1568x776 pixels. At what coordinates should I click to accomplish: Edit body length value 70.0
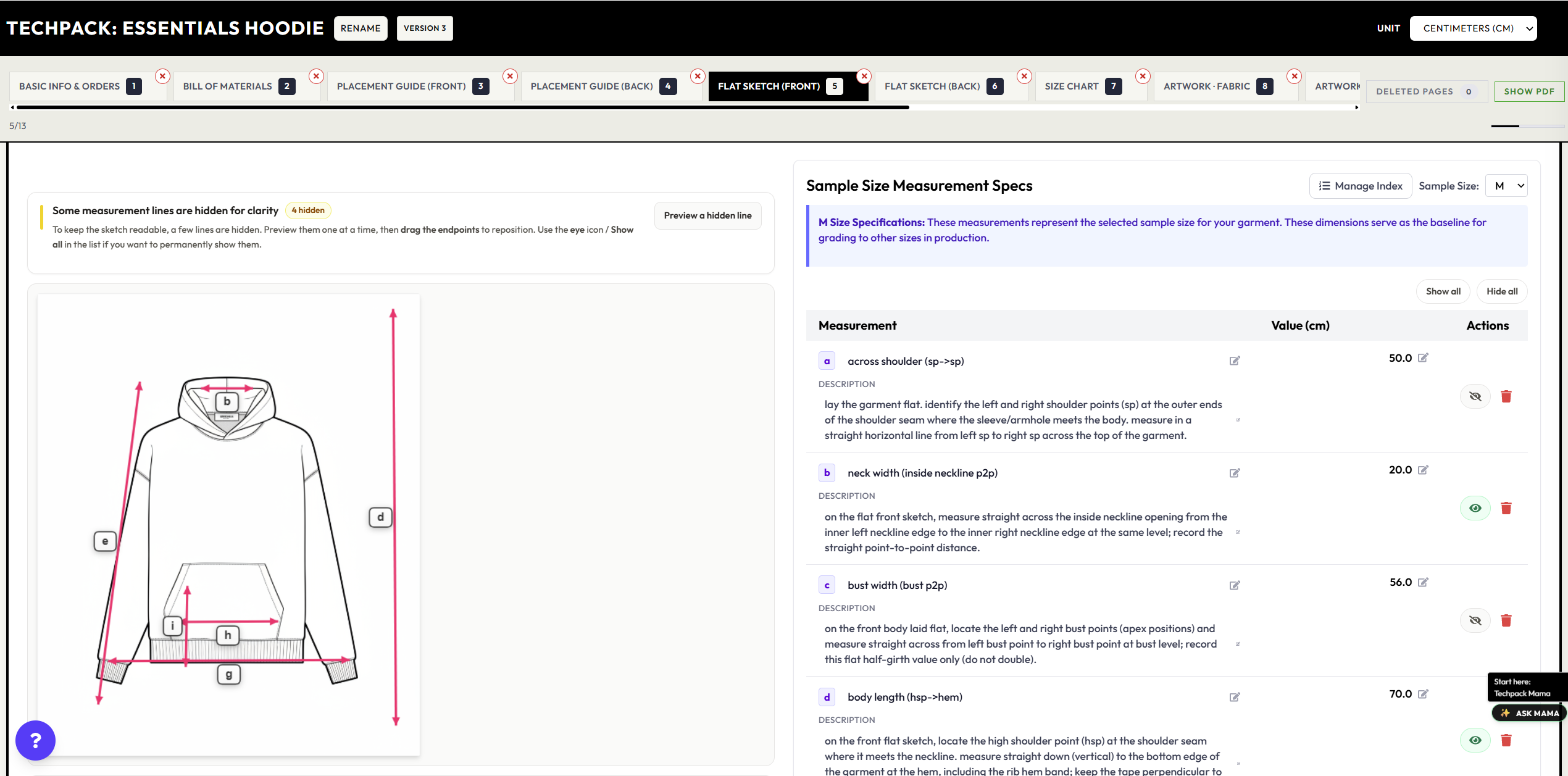[x=1423, y=694]
